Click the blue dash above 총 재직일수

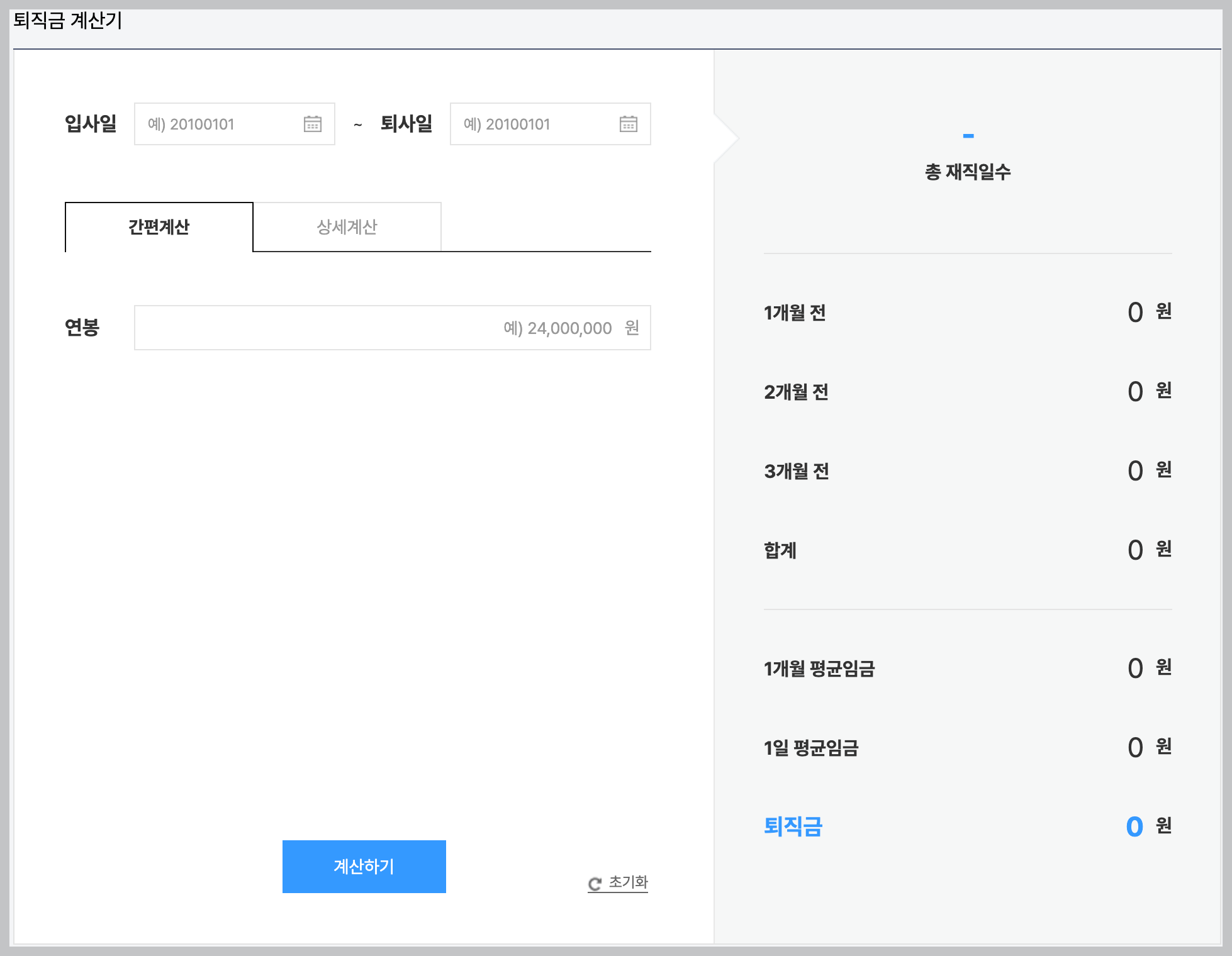(967, 135)
